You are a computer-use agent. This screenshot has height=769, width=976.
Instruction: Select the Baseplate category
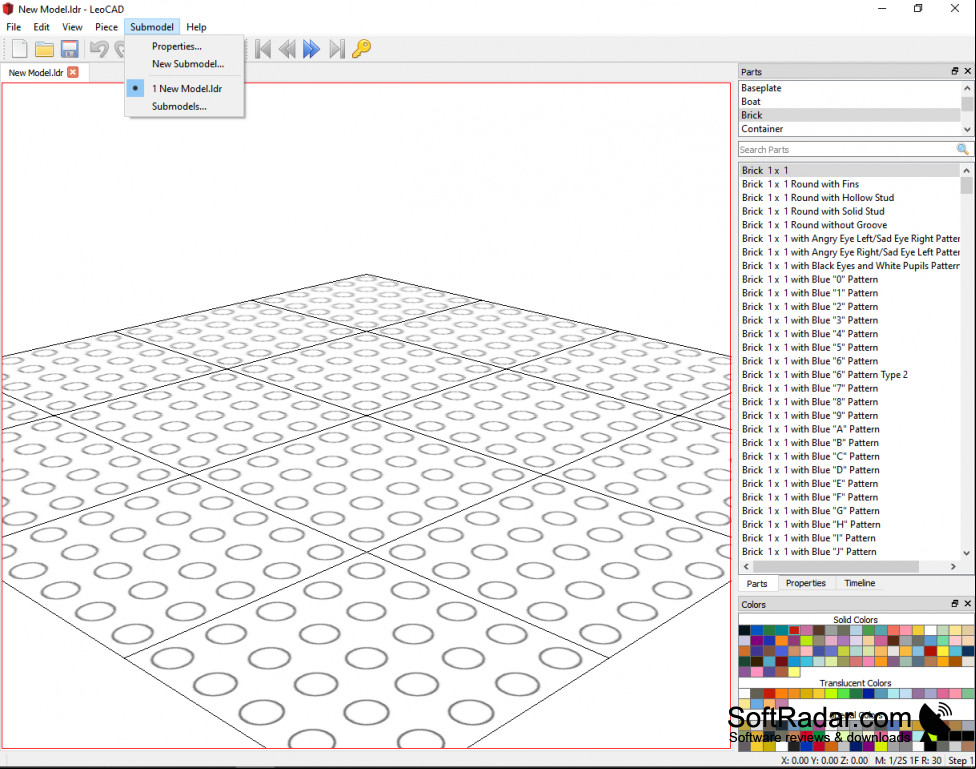(850, 88)
